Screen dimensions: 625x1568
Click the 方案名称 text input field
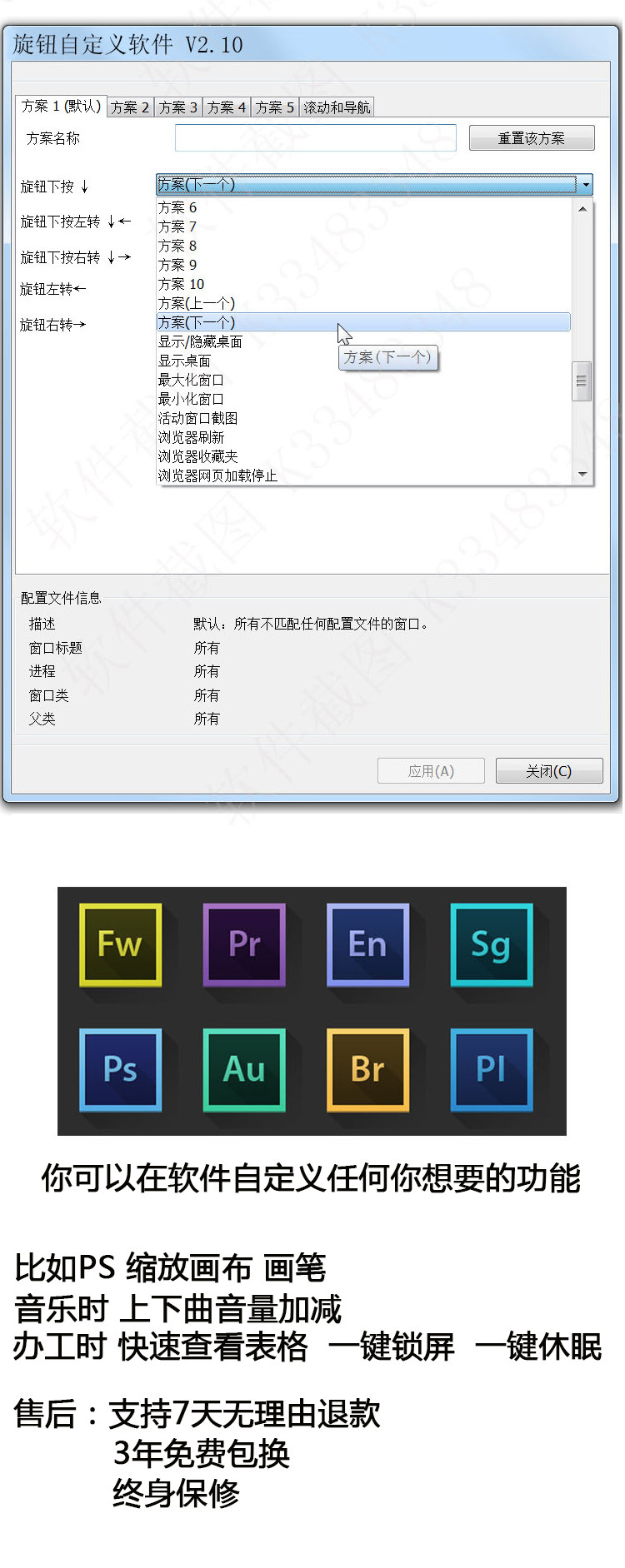pyautogui.click(x=315, y=138)
